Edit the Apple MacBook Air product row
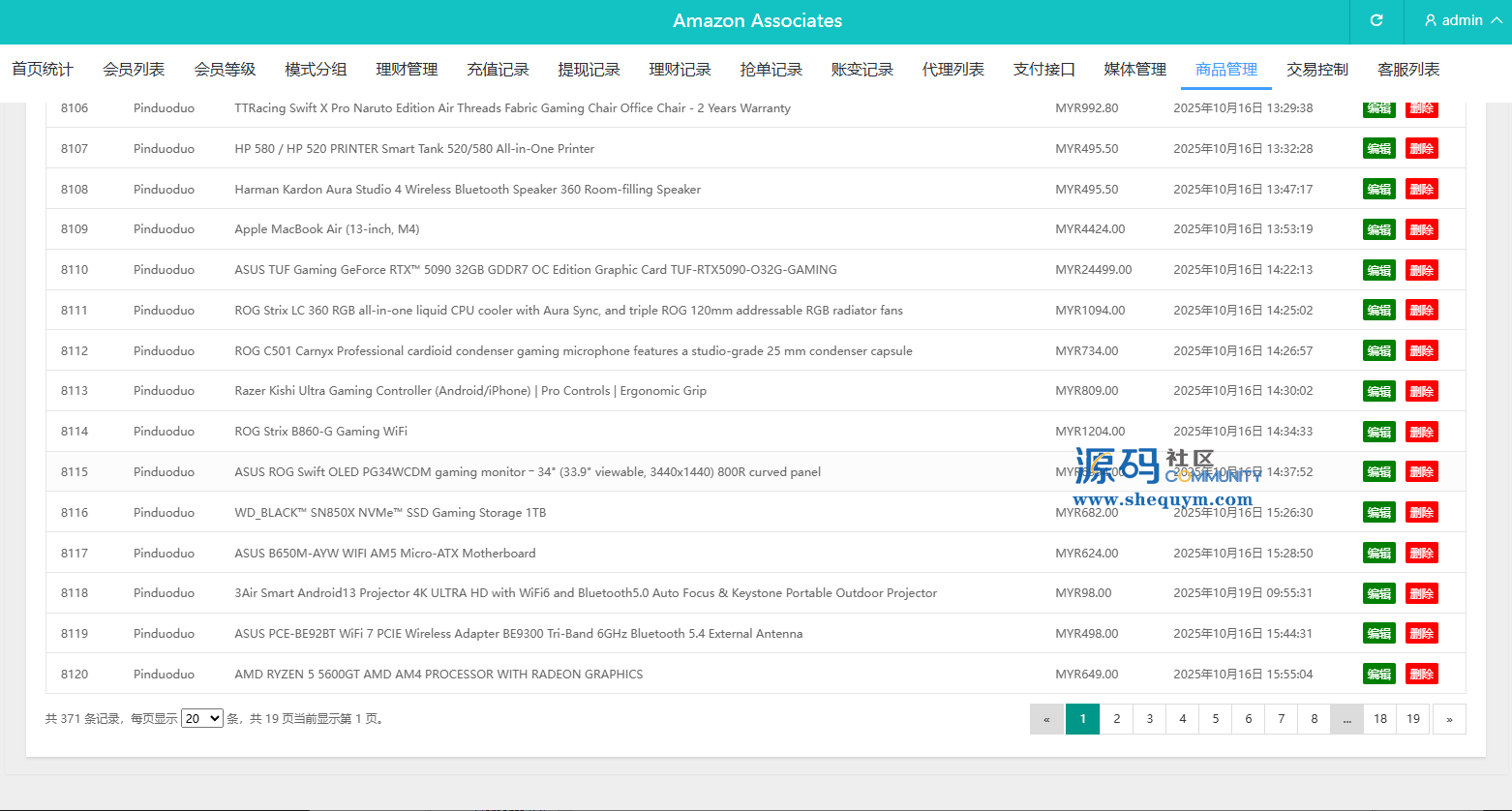 (1378, 229)
